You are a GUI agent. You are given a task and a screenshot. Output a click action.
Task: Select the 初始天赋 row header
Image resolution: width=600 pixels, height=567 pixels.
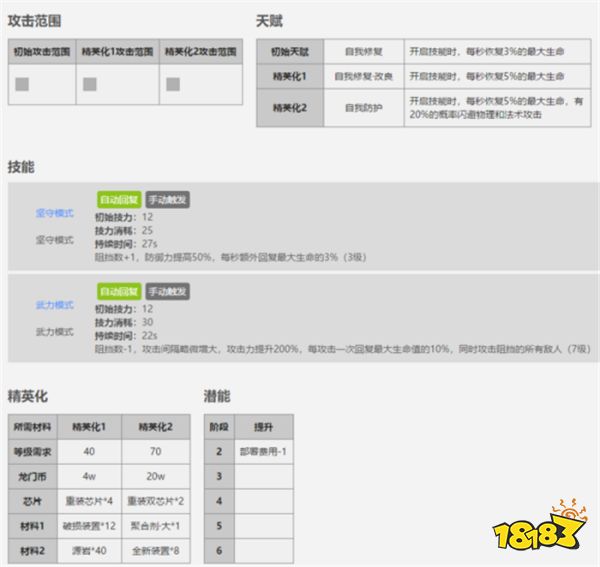coord(290,49)
